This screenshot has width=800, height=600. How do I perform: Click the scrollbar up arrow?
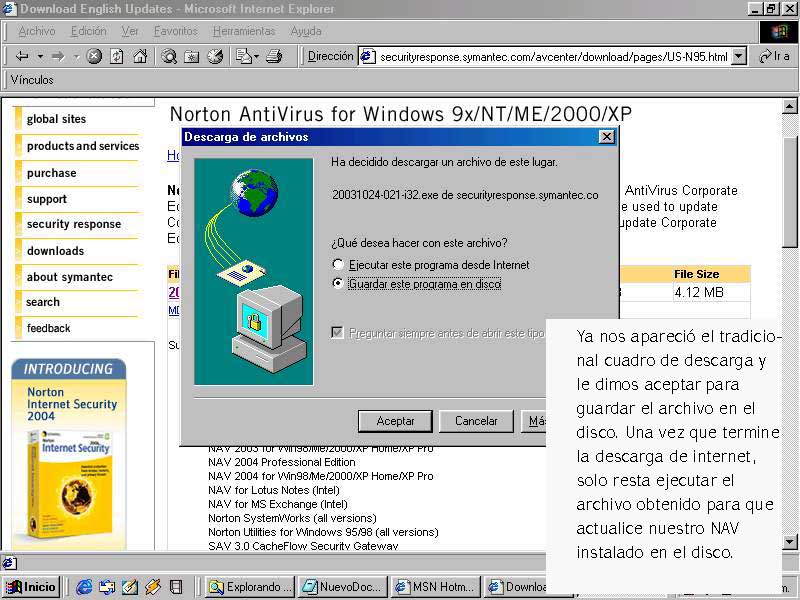coord(789,107)
